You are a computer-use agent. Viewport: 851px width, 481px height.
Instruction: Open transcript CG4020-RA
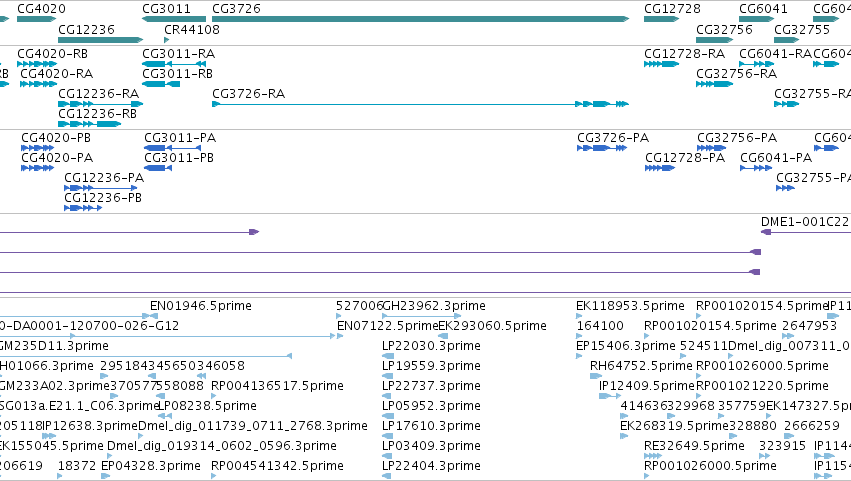click(x=38, y=84)
